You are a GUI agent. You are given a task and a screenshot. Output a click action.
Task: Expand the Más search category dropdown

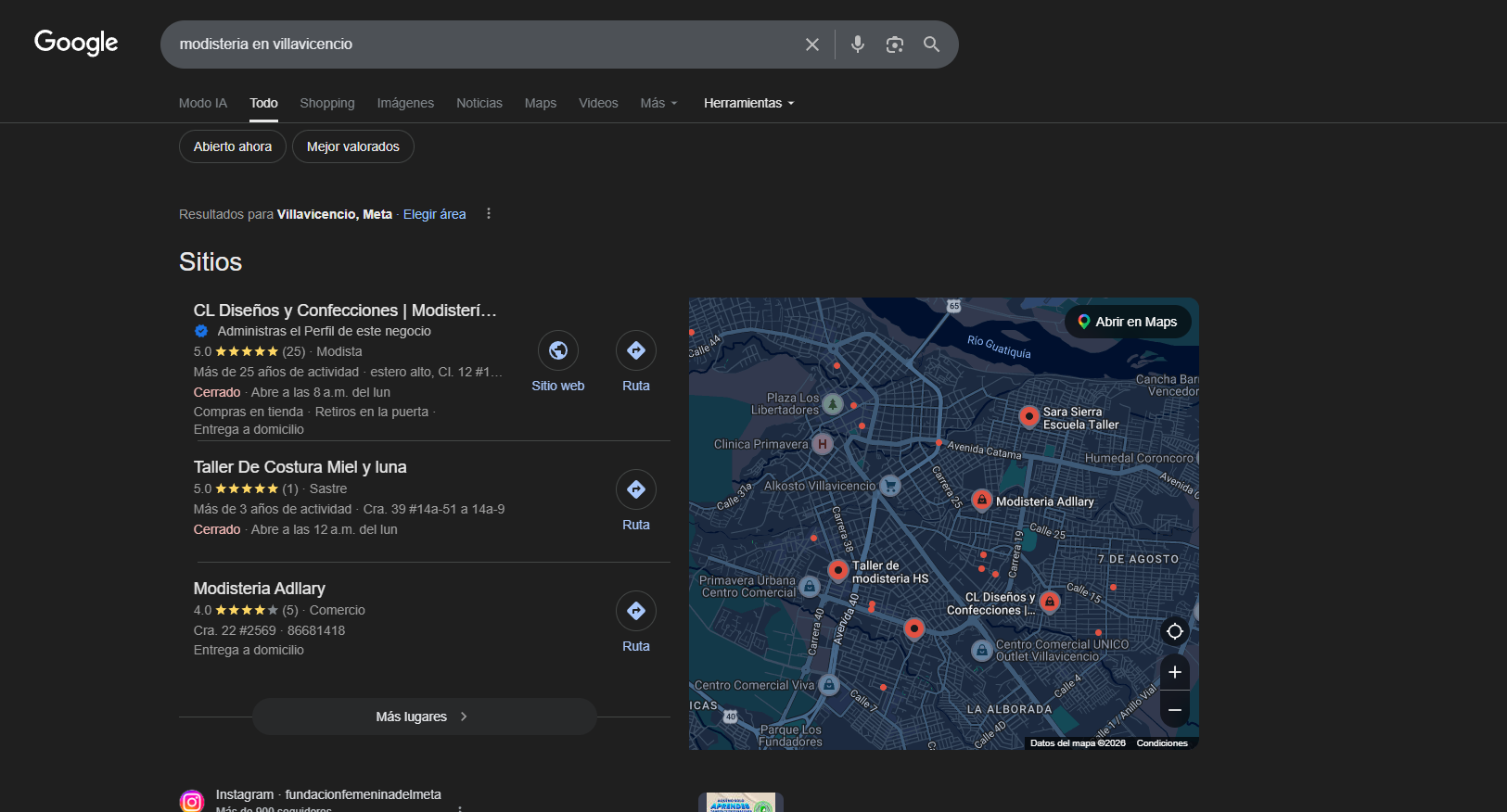(658, 103)
